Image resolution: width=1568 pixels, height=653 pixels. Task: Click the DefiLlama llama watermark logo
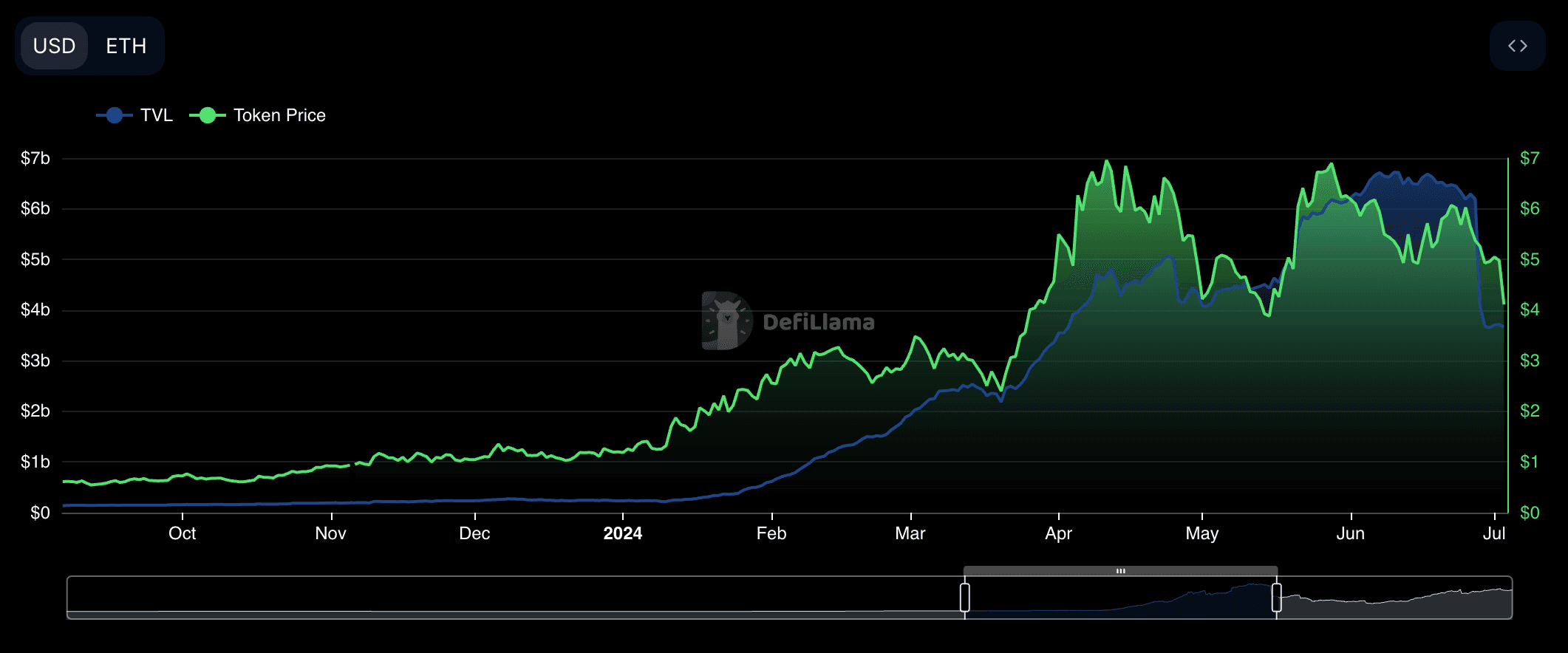pyautogui.click(x=727, y=321)
